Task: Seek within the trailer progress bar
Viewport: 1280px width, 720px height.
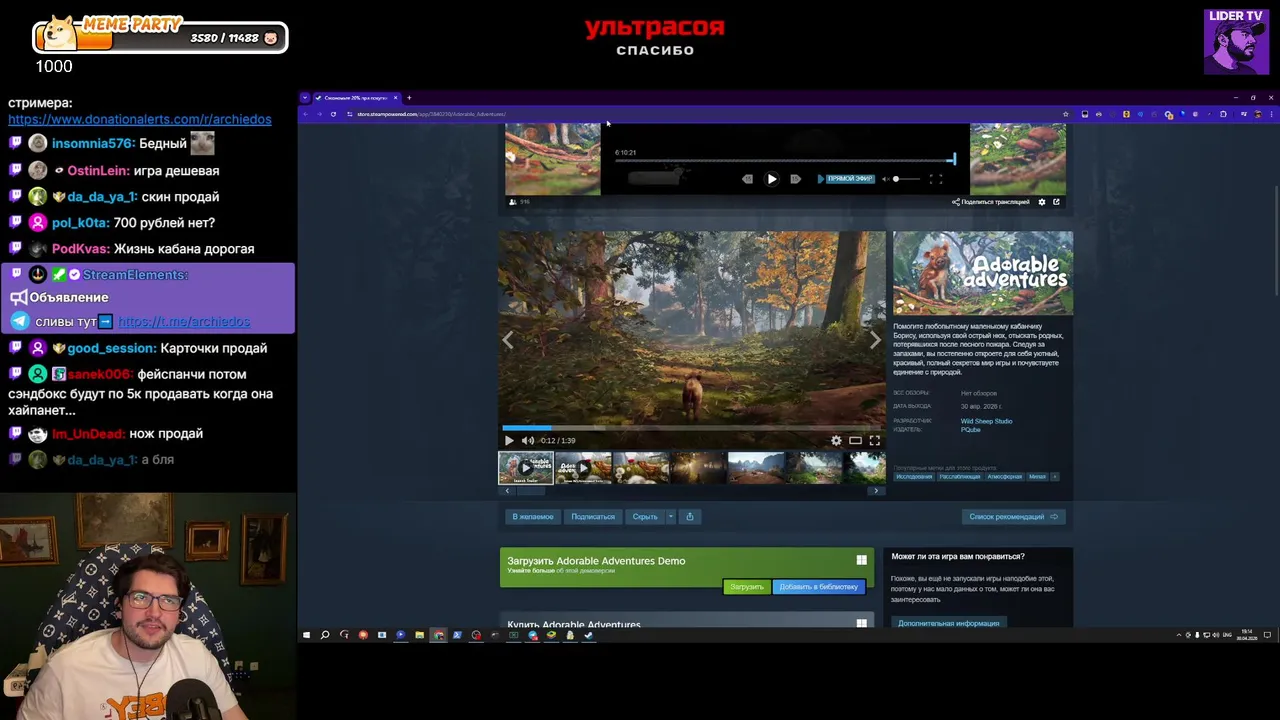Action: coord(692,428)
